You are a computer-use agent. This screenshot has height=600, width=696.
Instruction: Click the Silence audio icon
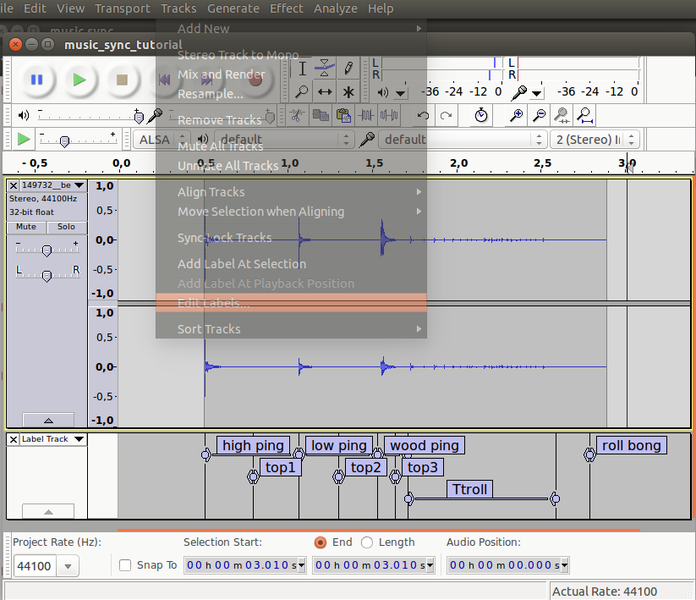(x=389, y=116)
